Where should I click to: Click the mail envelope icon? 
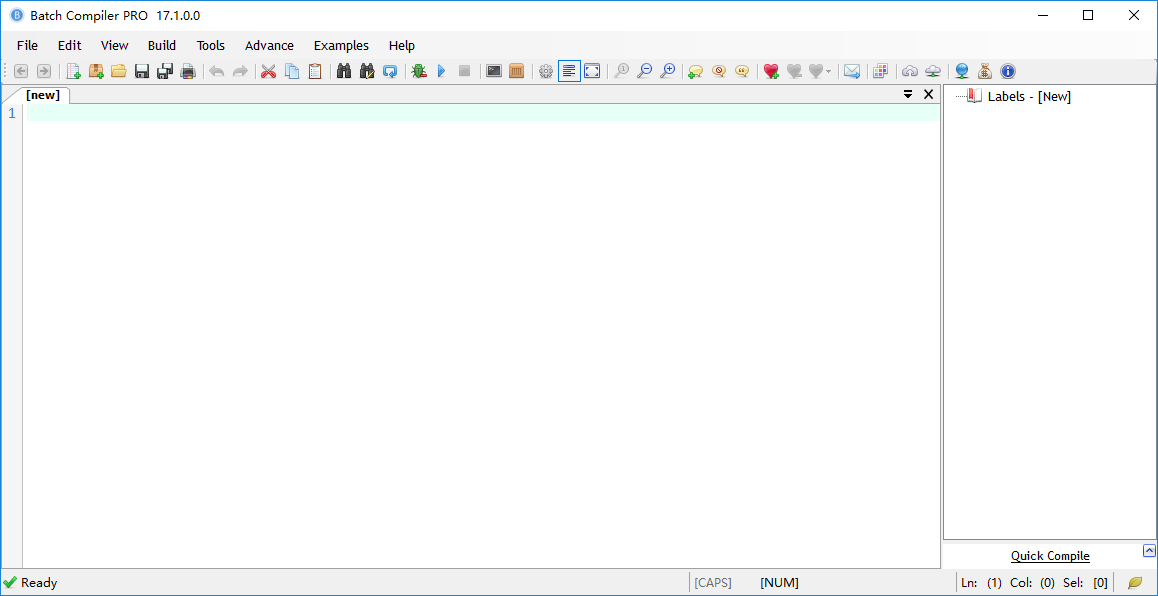coord(852,72)
